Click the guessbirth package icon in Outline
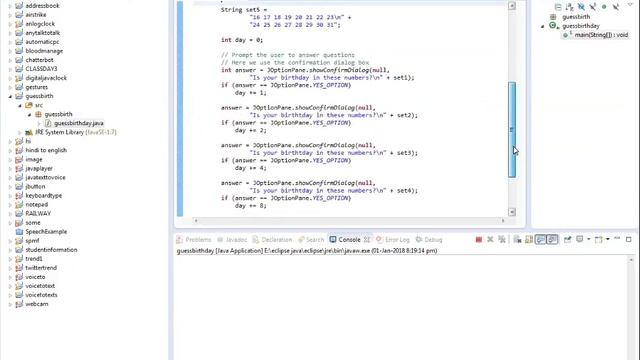640x360 pixels. pyautogui.click(x=553, y=17)
